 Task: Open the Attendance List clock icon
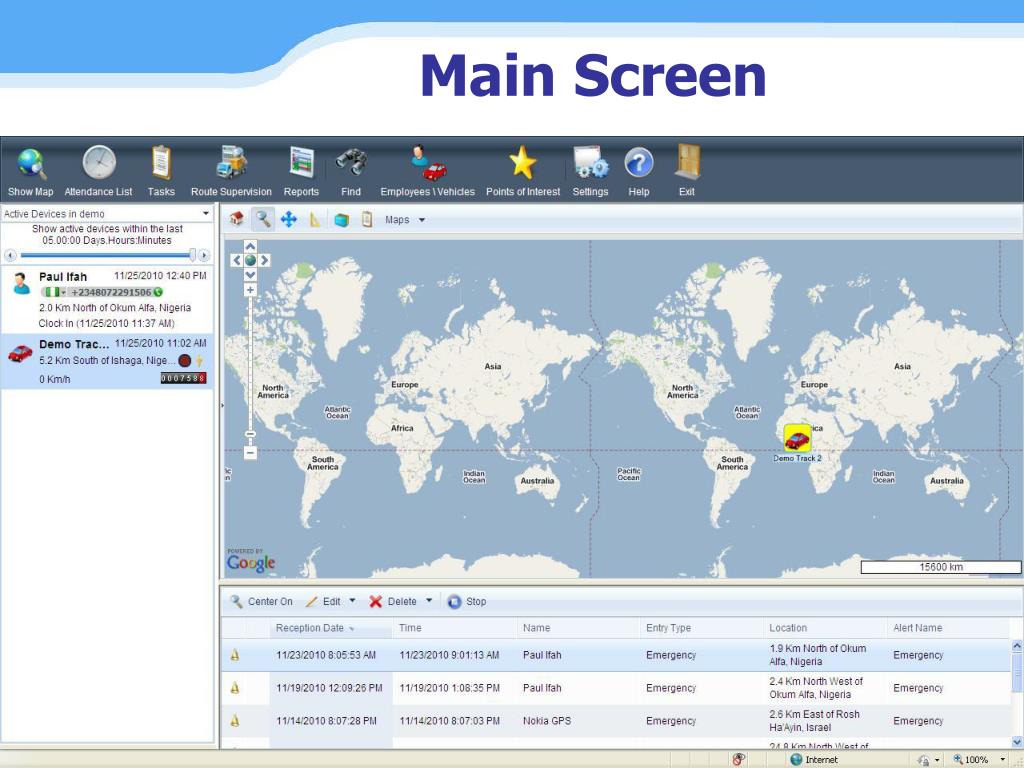tap(99, 163)
